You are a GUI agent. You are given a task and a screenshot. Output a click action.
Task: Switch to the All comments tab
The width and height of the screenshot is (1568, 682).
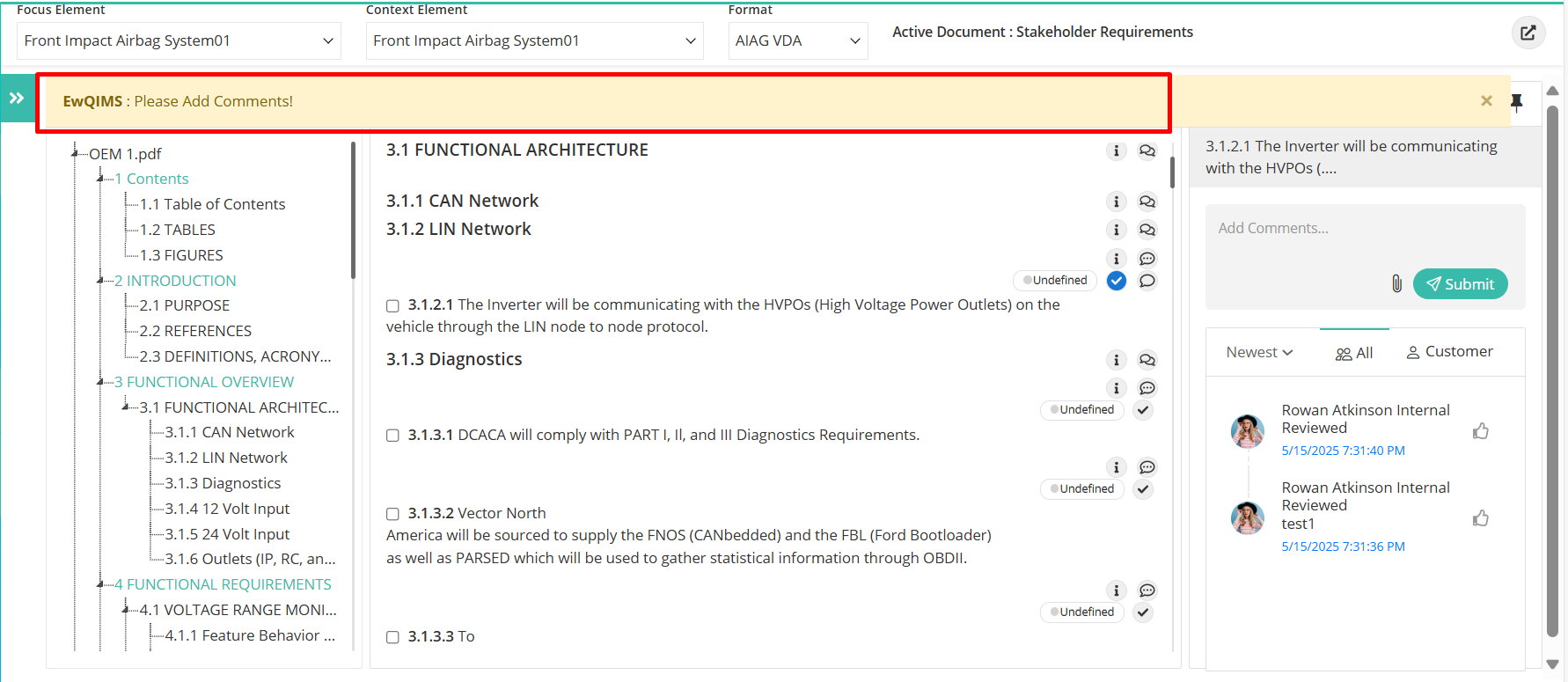click(x=1354, y=353)
